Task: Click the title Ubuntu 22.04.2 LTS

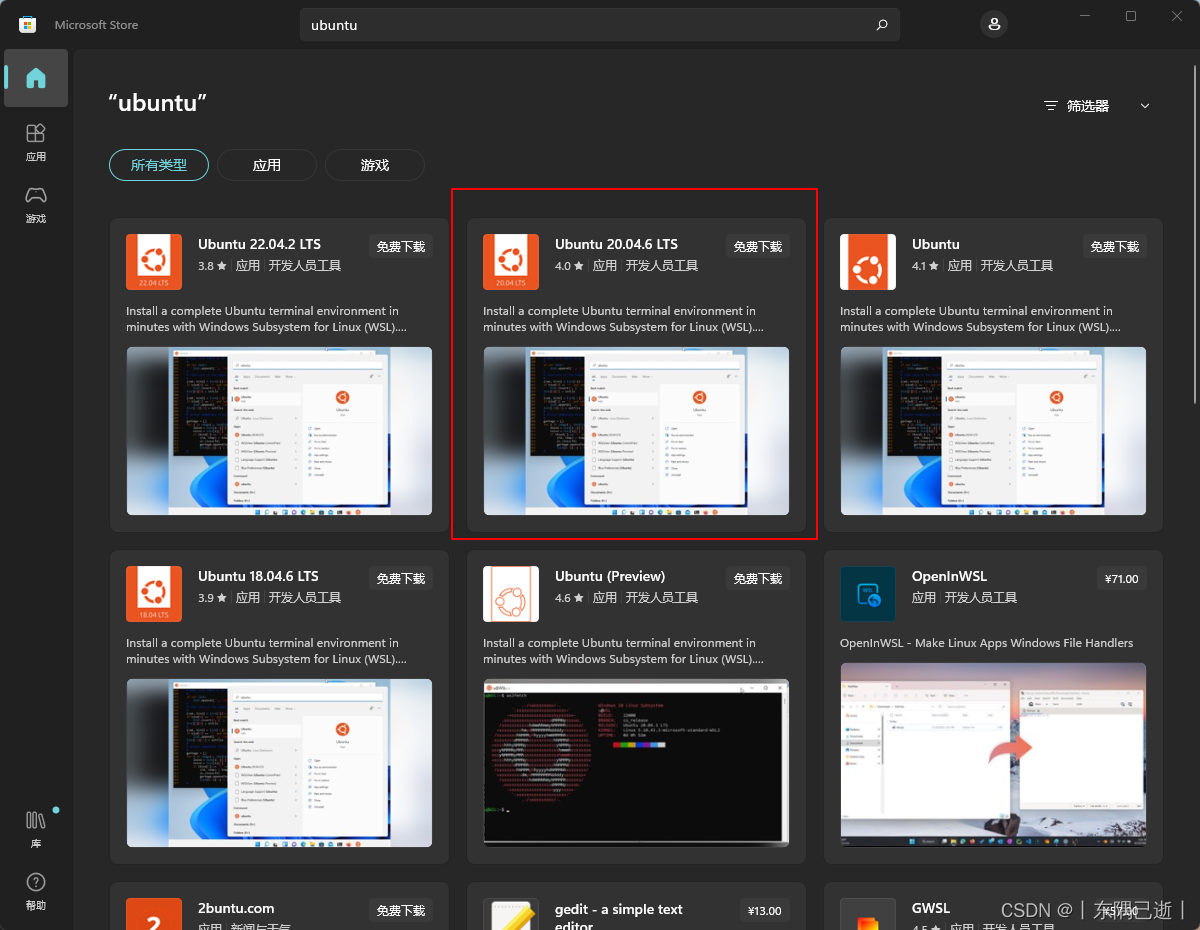Action: coord(259,244)
